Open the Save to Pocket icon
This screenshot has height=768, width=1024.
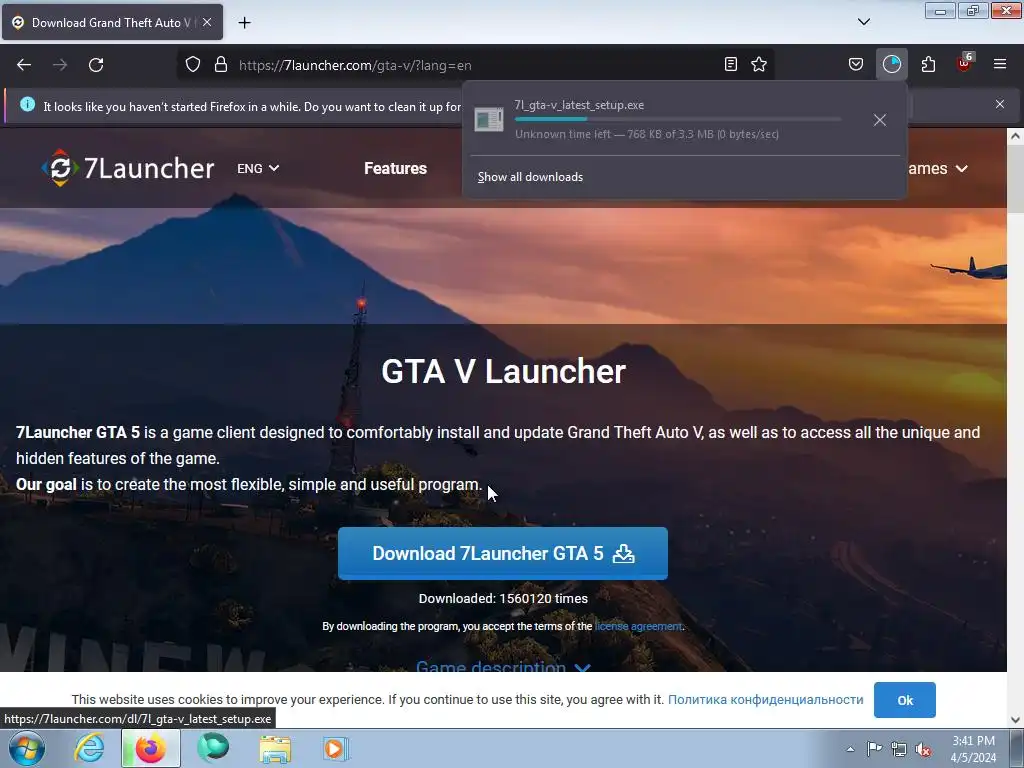(x=856, y=64)
